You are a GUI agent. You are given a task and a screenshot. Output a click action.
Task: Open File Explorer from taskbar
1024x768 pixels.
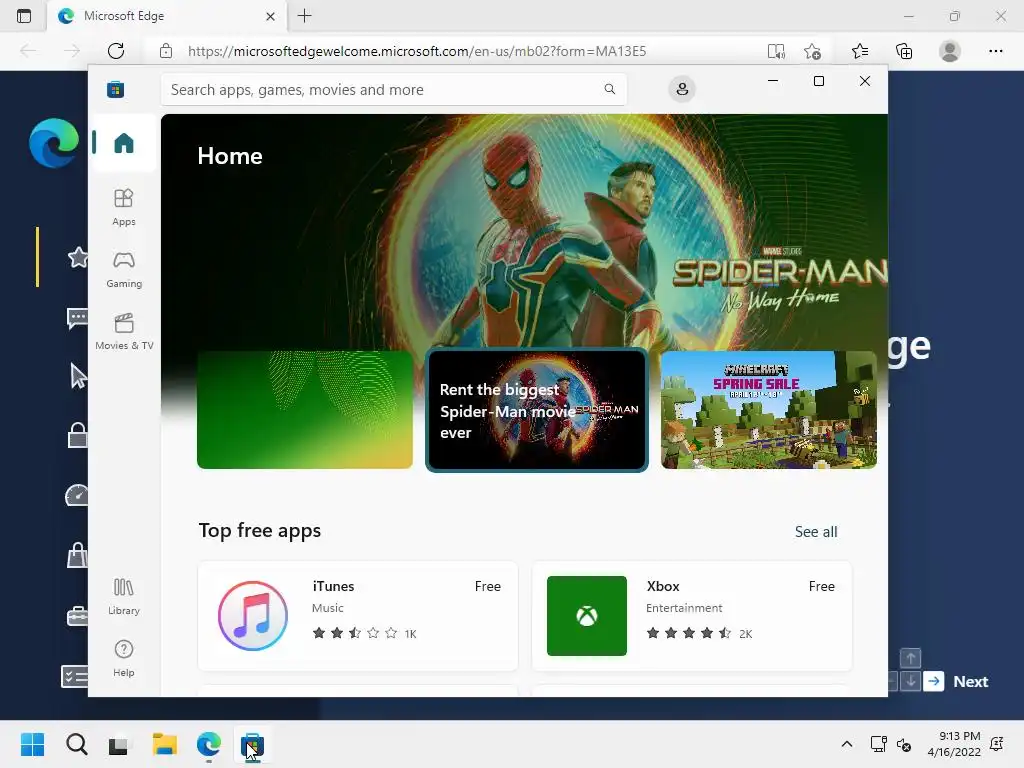(x=165, y=744)
